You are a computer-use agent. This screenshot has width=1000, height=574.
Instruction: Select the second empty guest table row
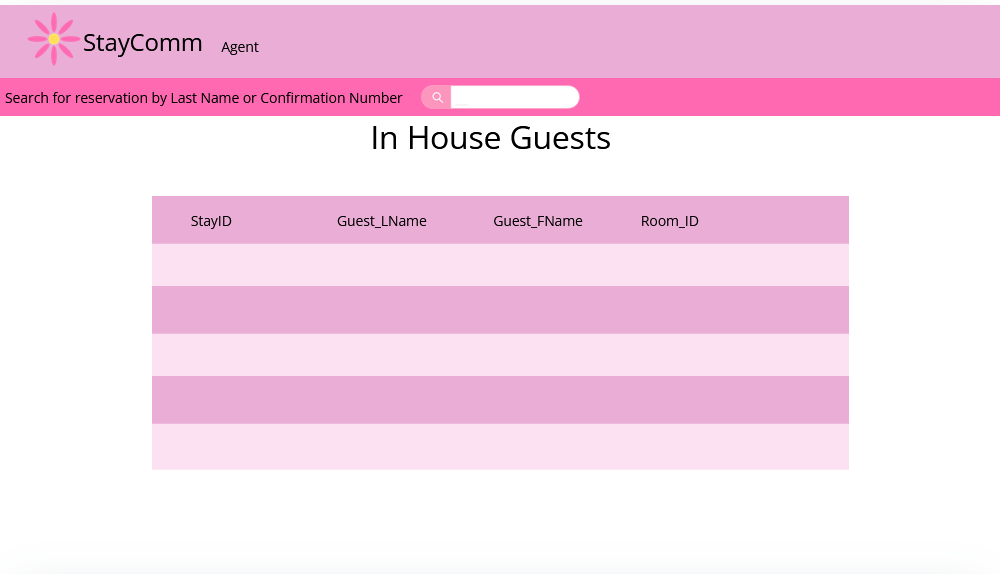(x=500, y=310)
